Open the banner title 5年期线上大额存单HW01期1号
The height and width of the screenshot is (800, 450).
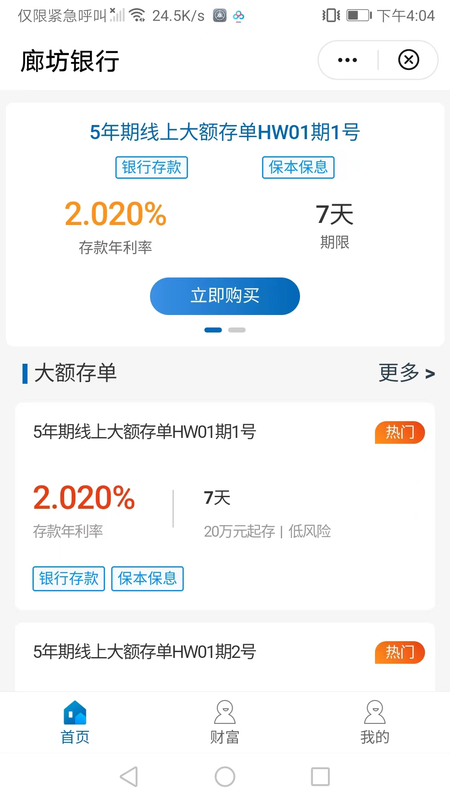(x=225, y=133)
